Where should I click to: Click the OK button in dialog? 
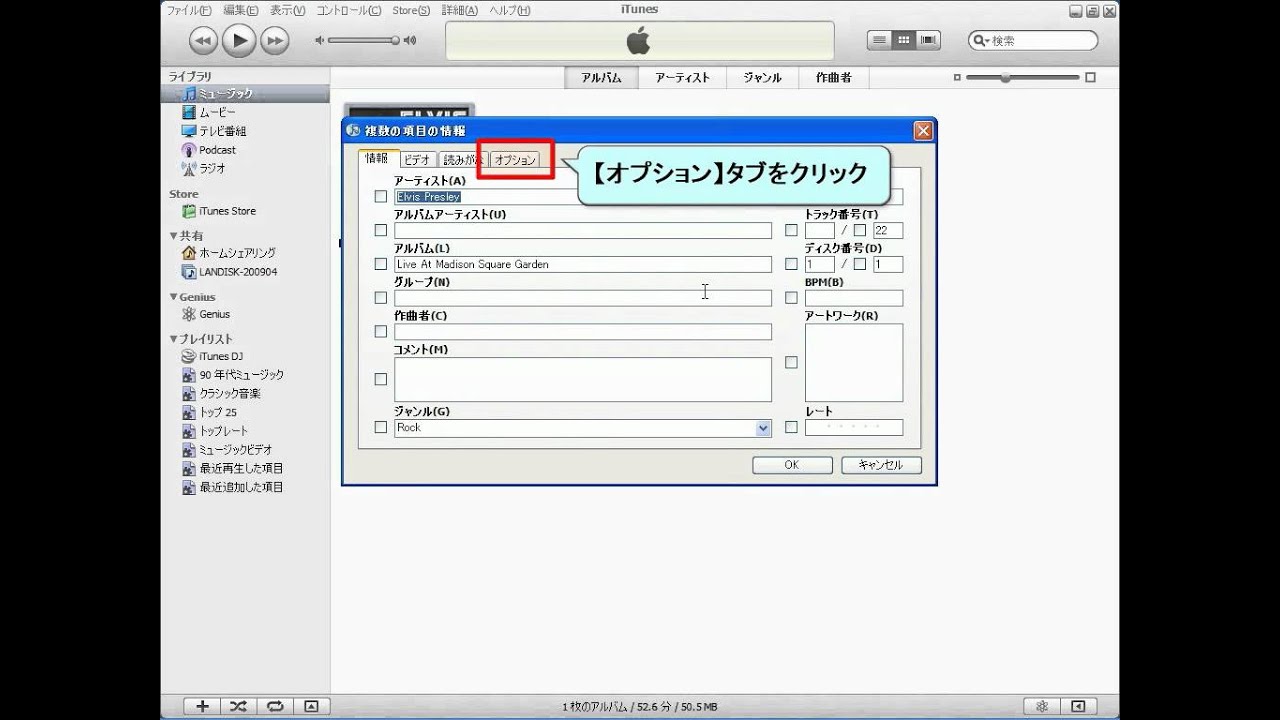[792, 465]
